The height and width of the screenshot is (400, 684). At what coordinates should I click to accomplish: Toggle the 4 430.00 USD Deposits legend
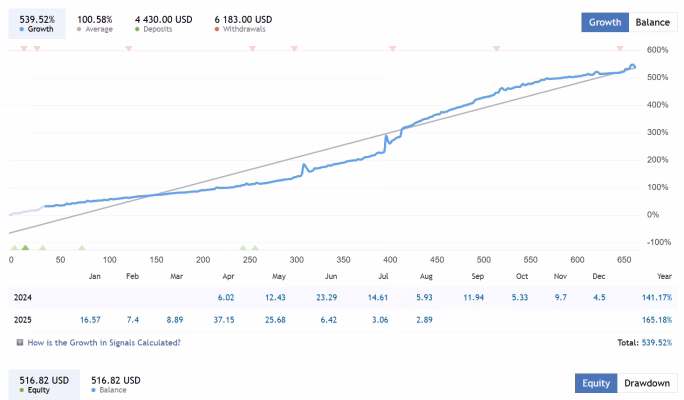click(164, 24)
